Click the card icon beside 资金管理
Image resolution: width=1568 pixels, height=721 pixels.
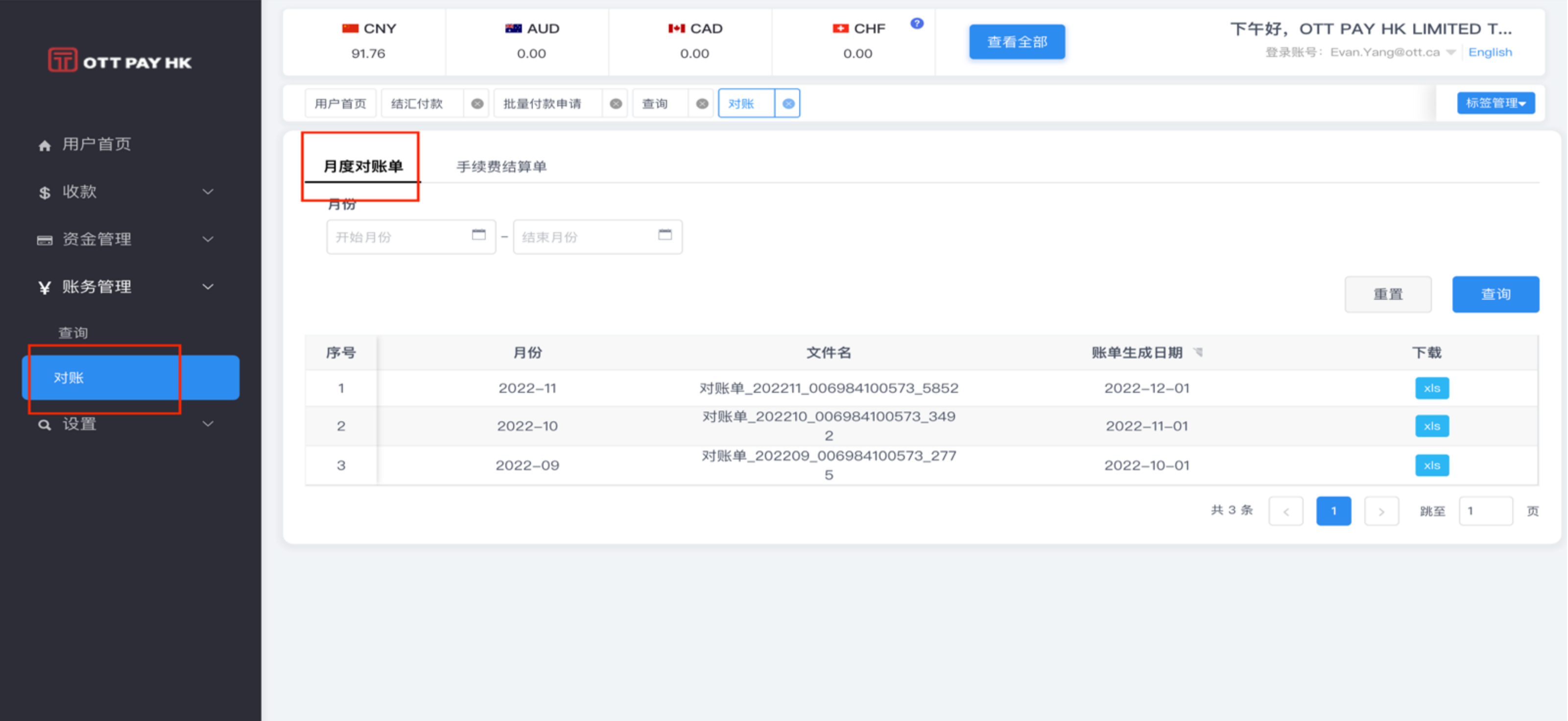point(45,240)
